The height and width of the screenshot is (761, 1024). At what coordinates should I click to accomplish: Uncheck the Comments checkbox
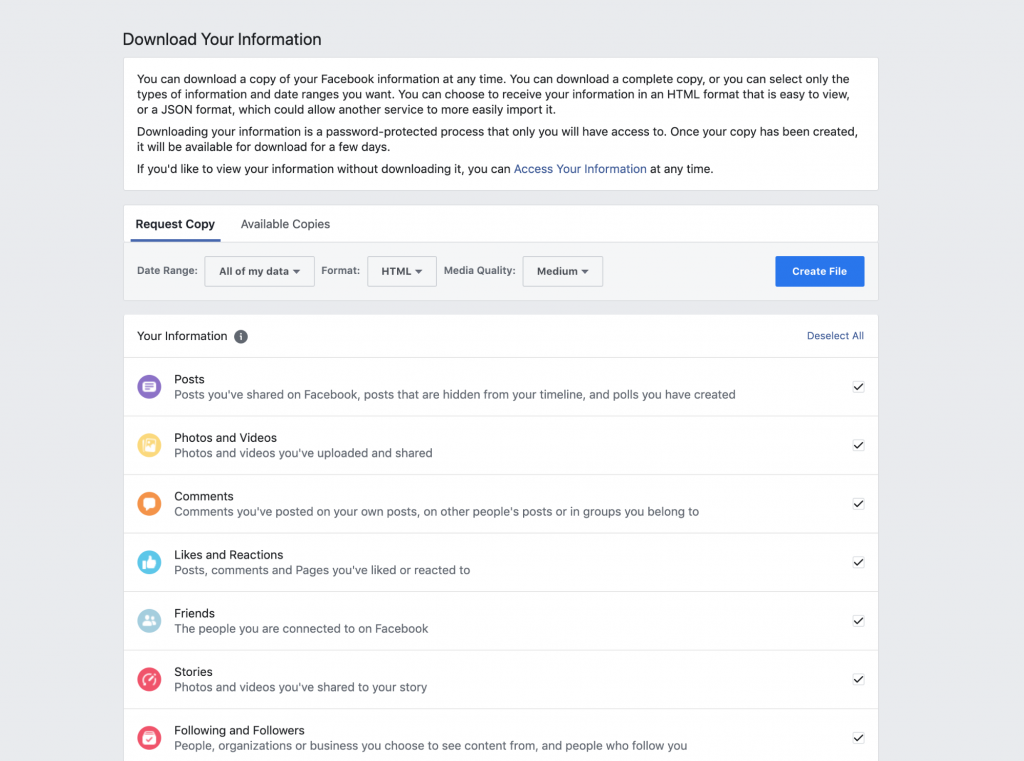(858, 504)
